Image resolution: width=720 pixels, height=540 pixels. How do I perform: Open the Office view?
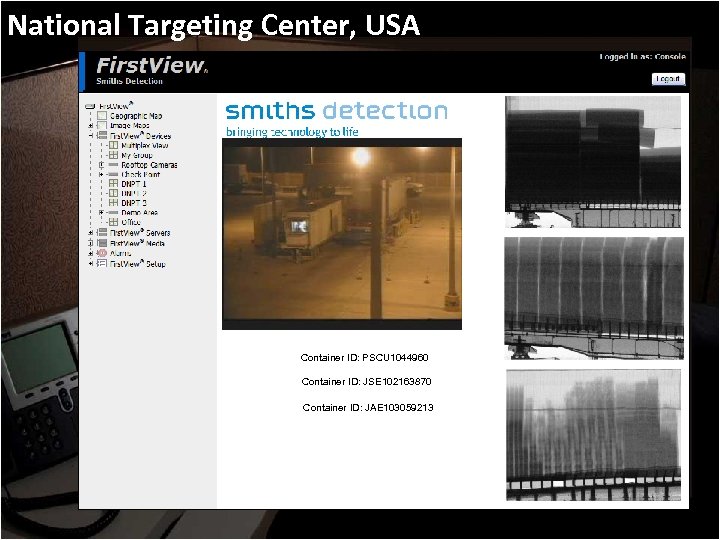pyautogui.click(x=131, y=222)
